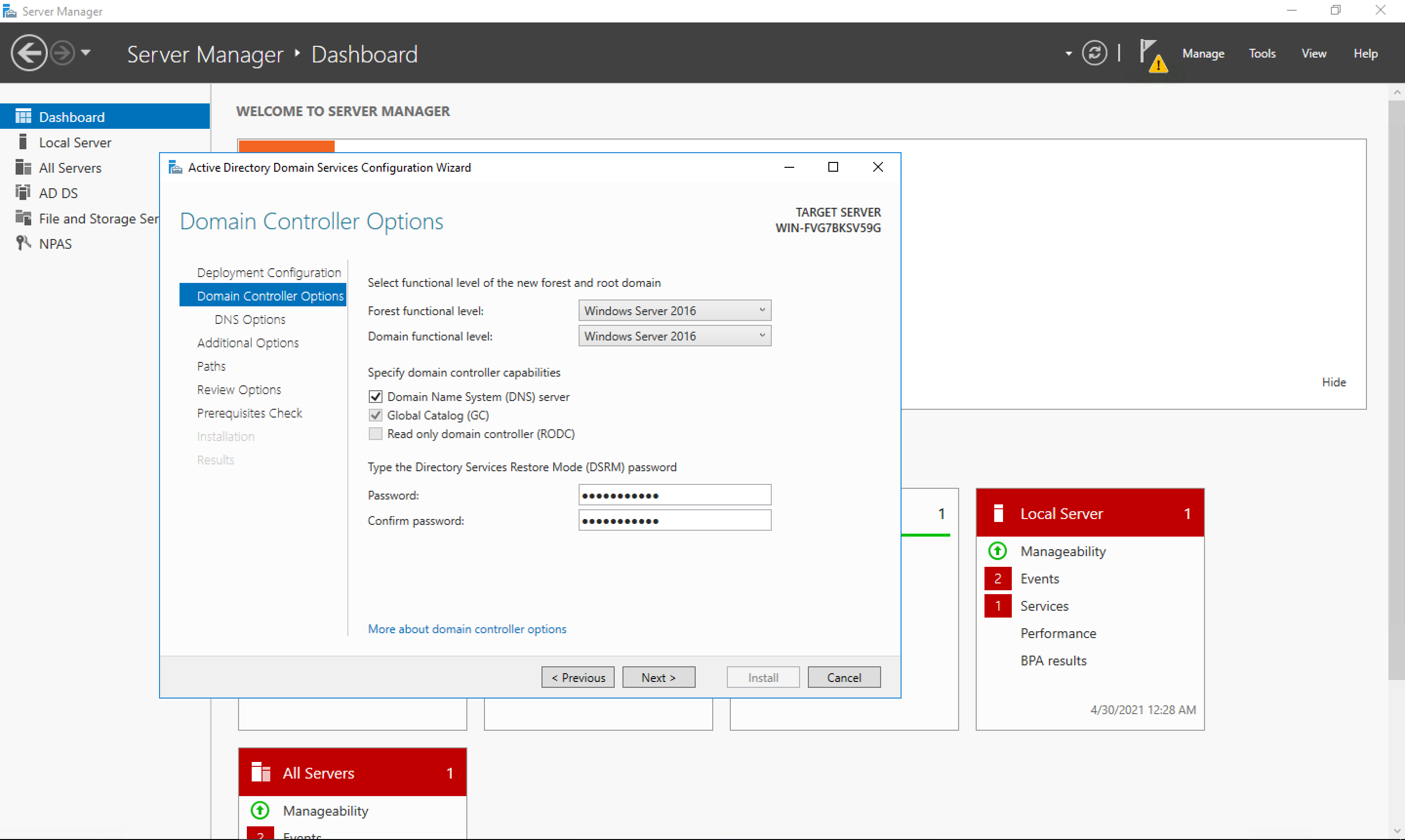The width and height of the screenshot is (1405, 840).
Task: Open More about domain controller options link
Action: [x=466, y=628]
